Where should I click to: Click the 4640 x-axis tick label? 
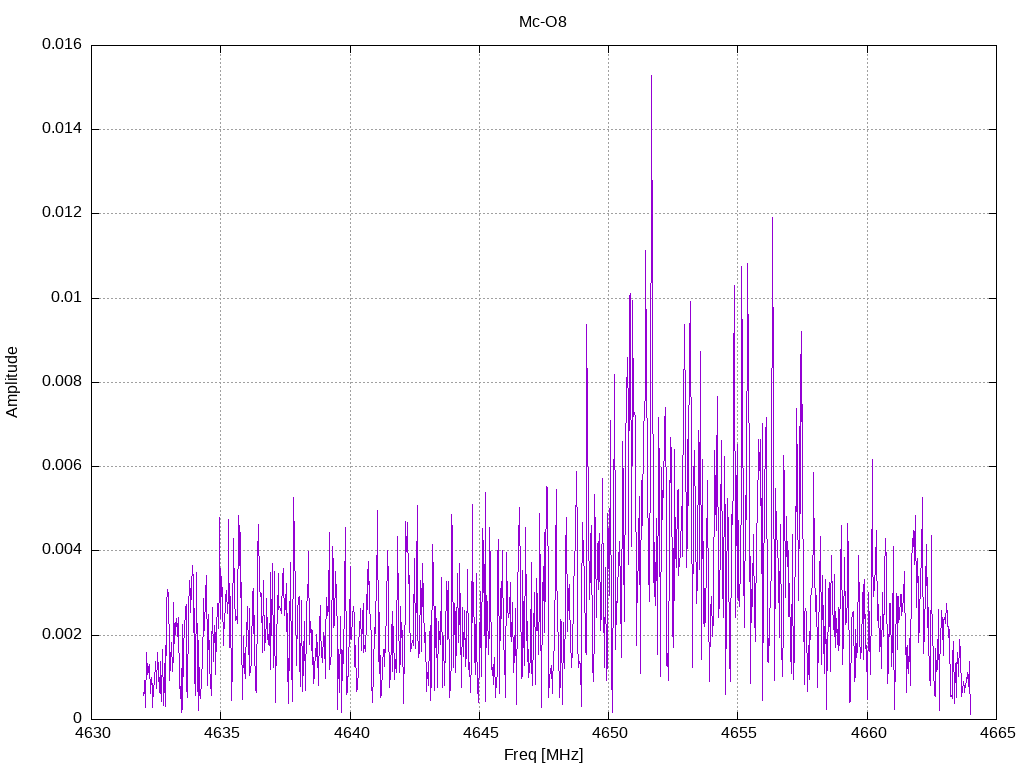pyautogui.click(x=350, y=732)
